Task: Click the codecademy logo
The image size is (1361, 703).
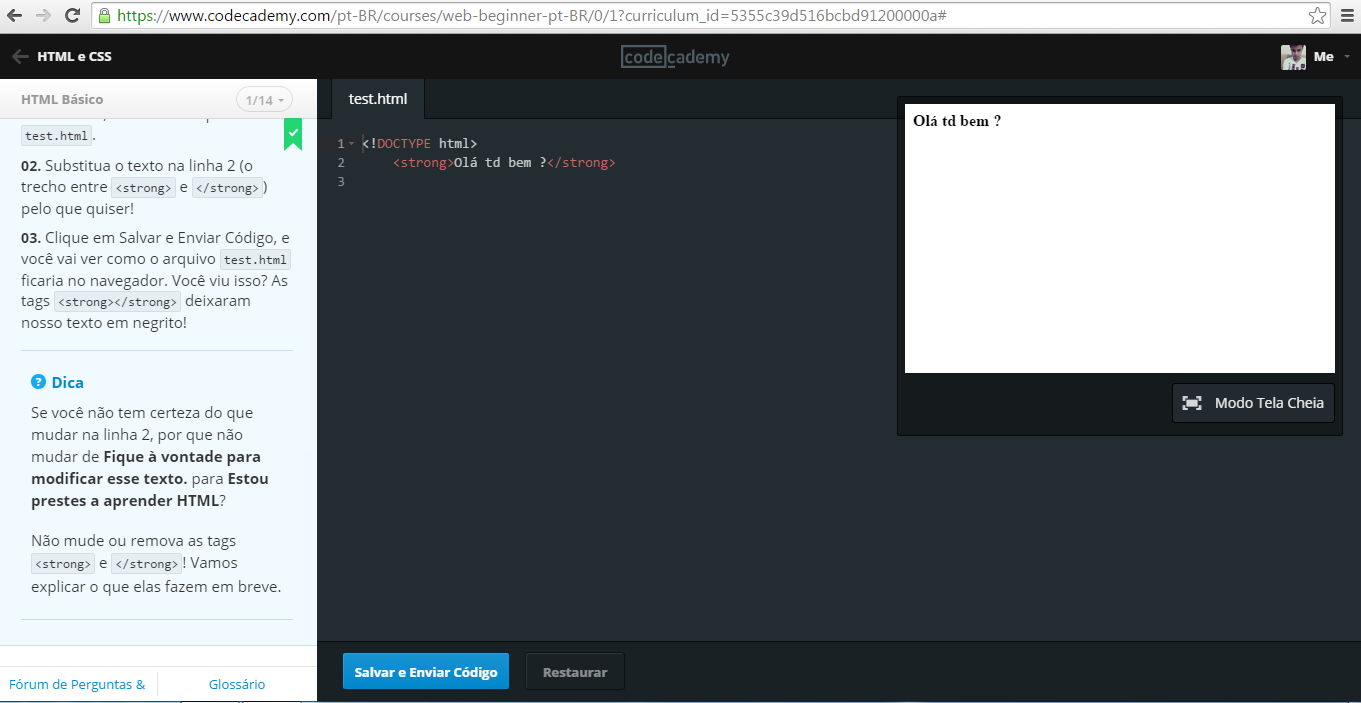Action: click(x=674, y=56)
